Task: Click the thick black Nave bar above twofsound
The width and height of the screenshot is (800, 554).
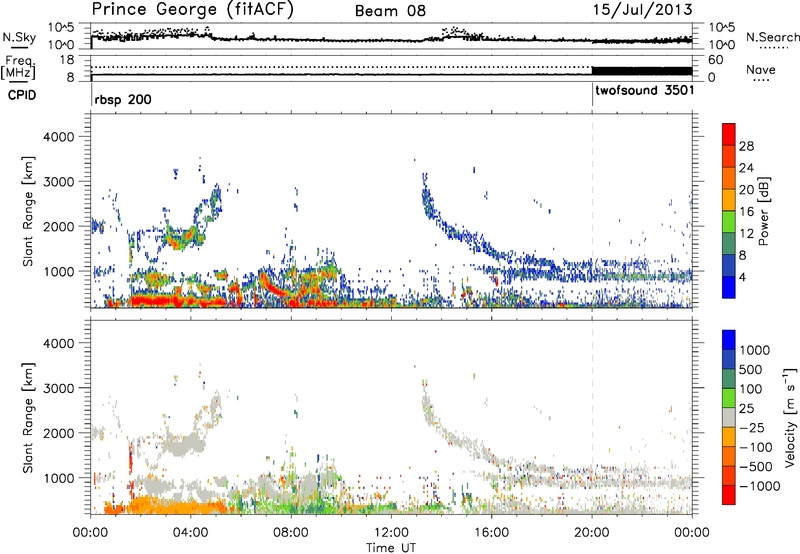Action: [x=642, y=71]
